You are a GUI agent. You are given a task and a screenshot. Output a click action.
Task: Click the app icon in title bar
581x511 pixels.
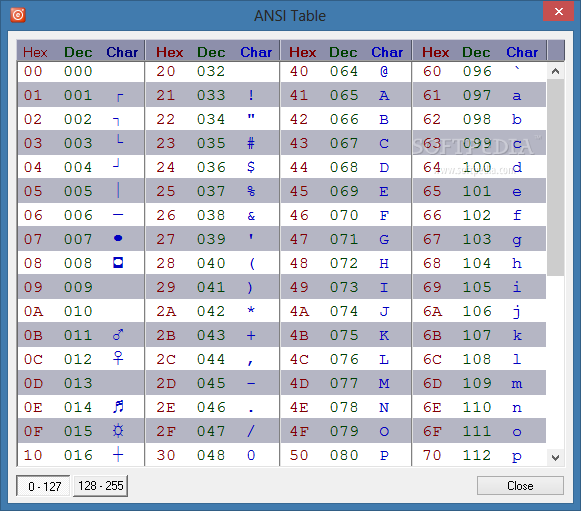[18, 15]
